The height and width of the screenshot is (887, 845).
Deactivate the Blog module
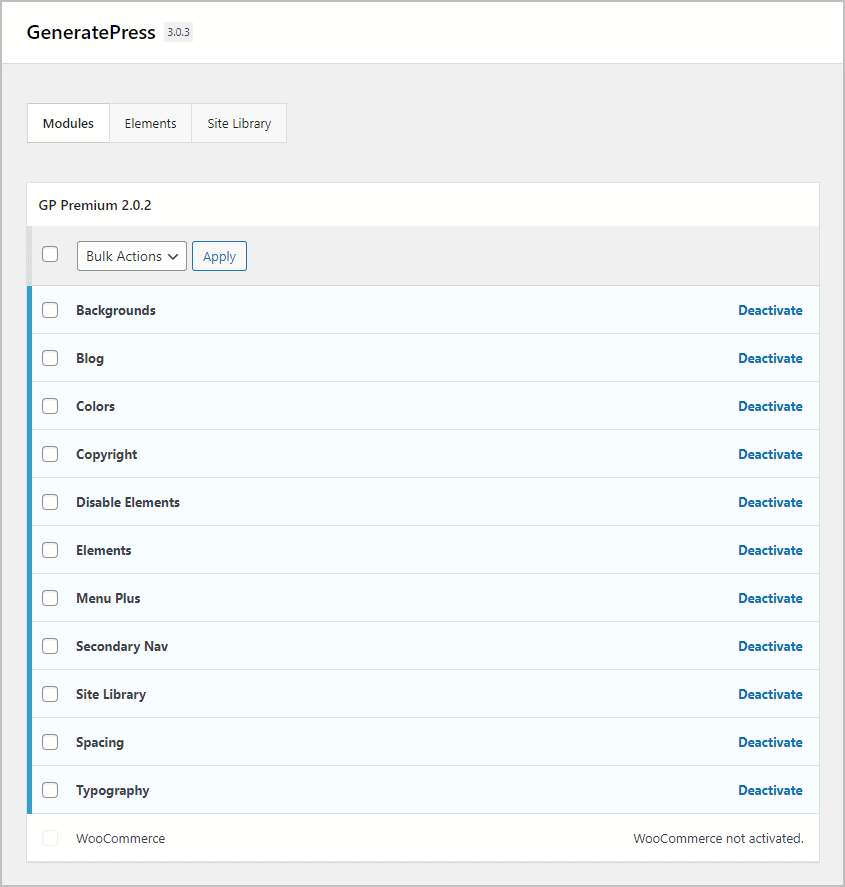(x=770, y=358)
